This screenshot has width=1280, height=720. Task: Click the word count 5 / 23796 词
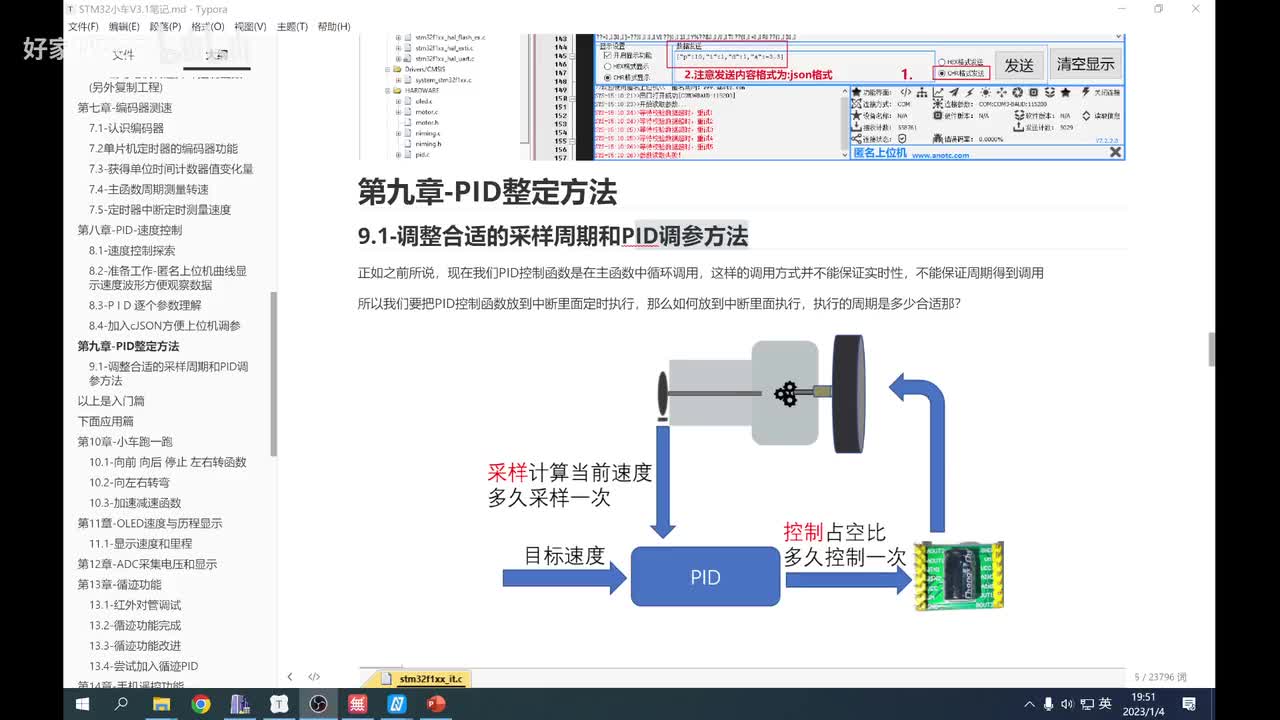[x=1161, y=677]
